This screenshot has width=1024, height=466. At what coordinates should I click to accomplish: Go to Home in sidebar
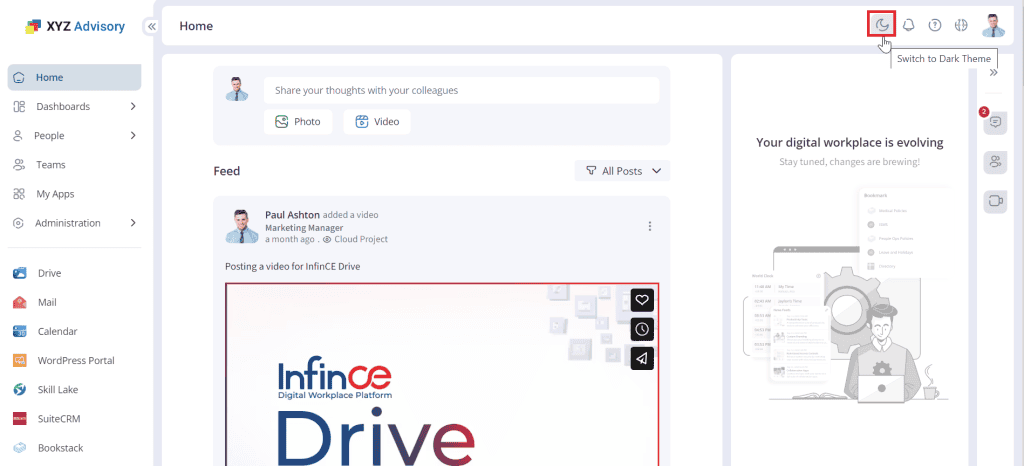tap(74, 77)
